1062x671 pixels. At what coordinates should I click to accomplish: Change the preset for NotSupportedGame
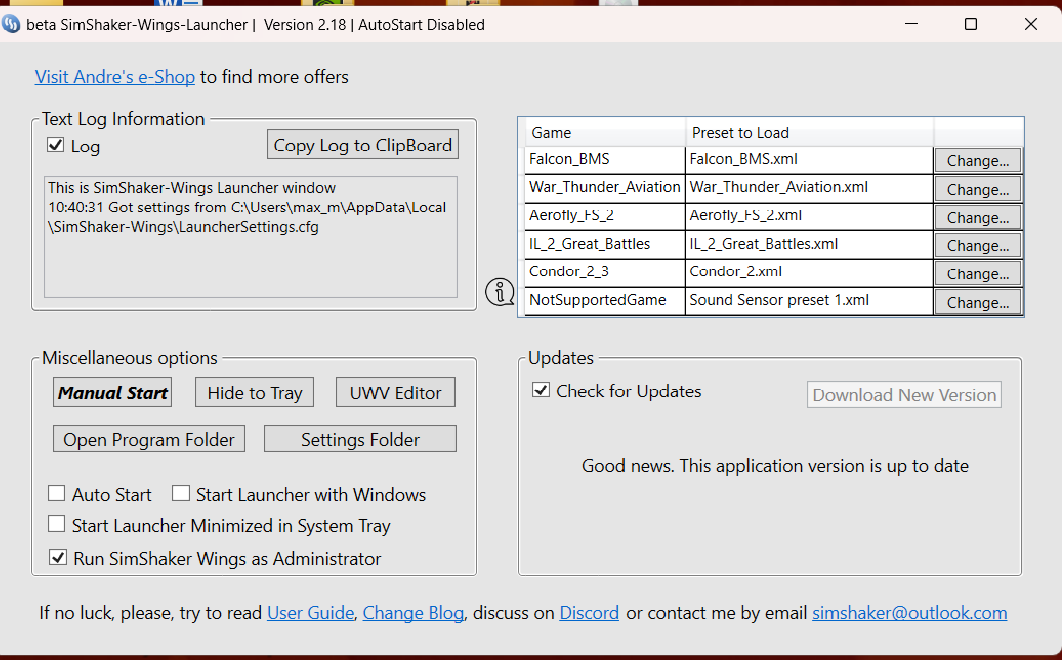977,303
